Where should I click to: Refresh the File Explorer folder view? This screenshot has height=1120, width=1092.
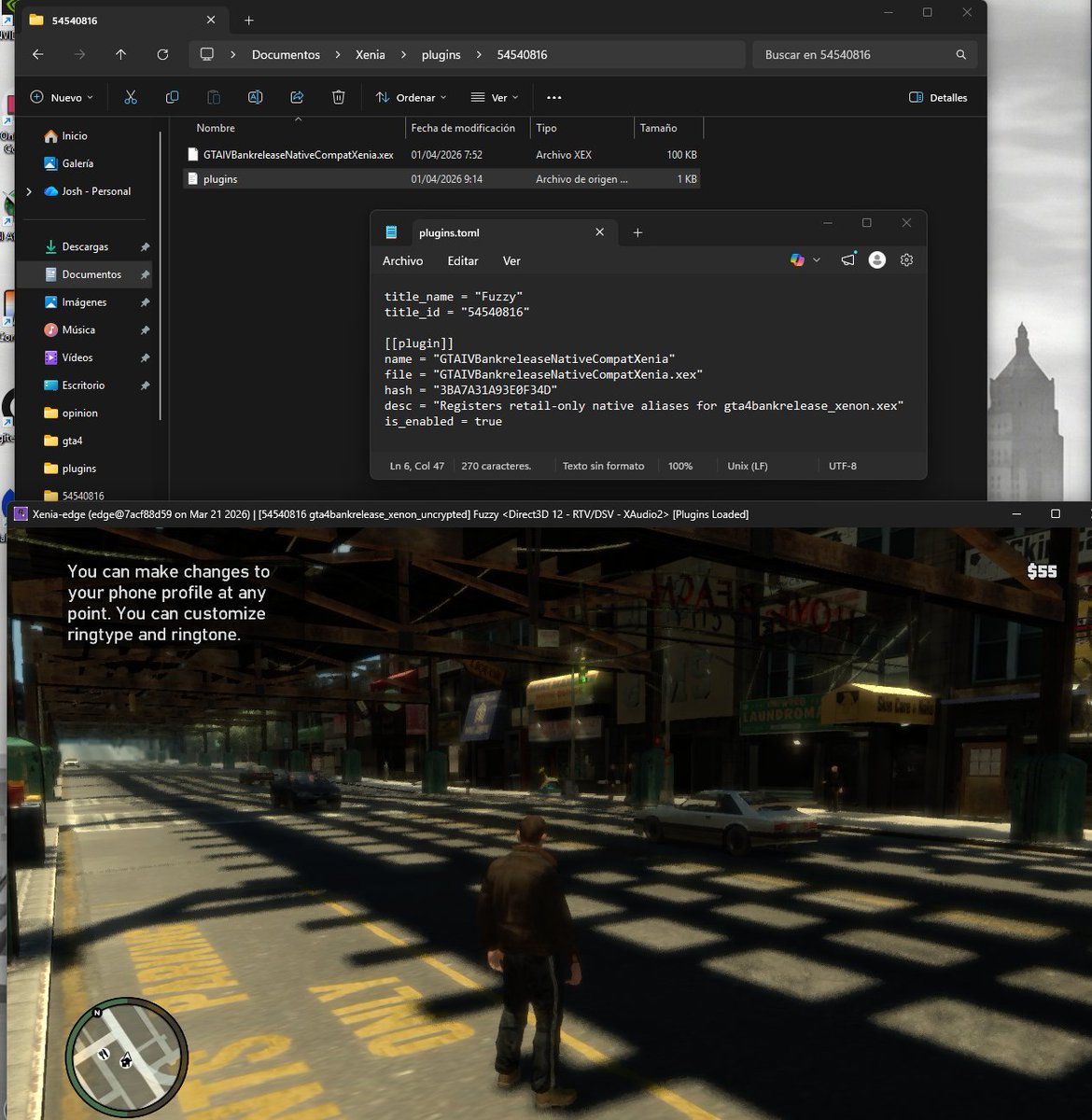[162, 54]
